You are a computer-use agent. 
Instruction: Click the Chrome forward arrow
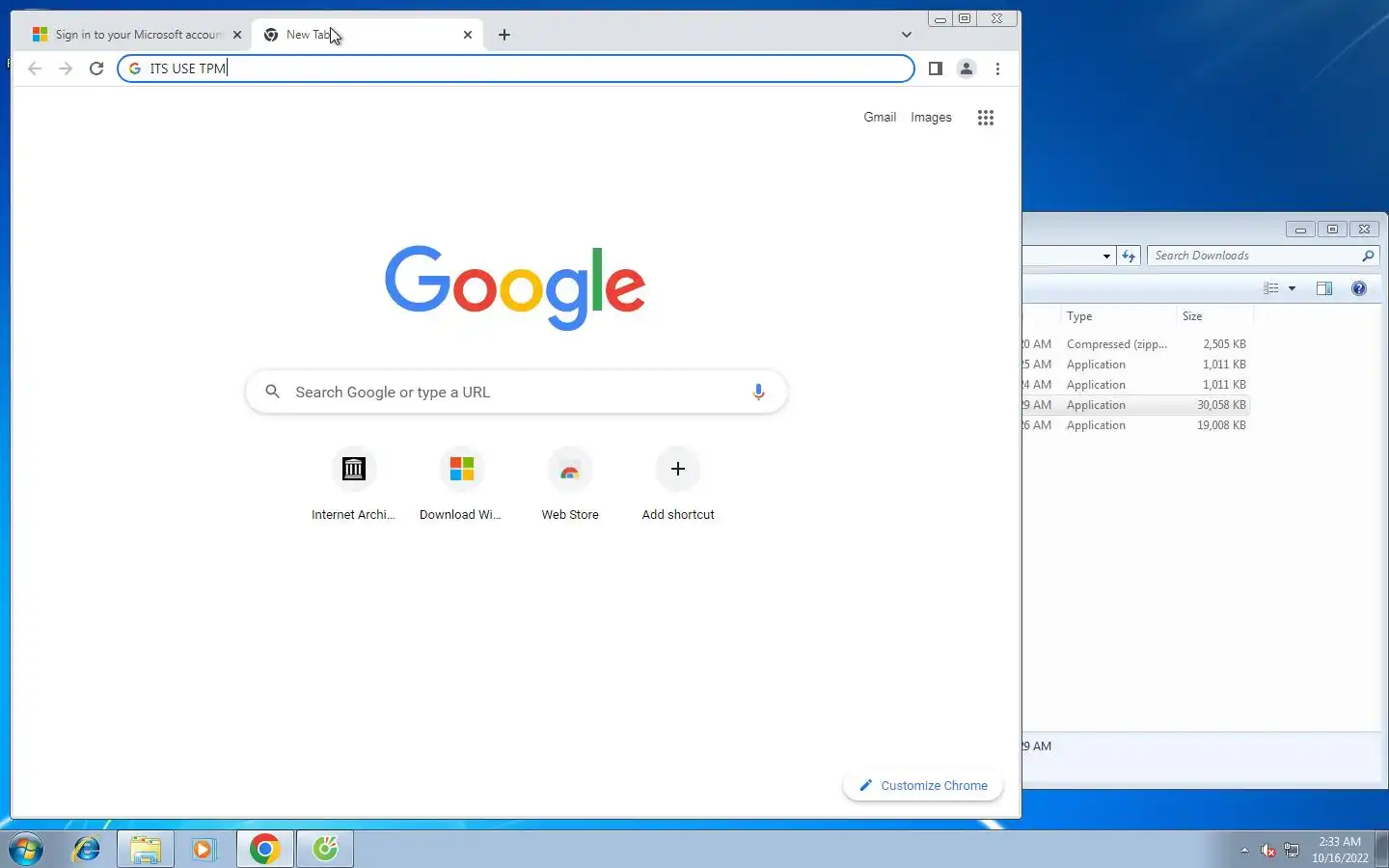coord(66,68)
